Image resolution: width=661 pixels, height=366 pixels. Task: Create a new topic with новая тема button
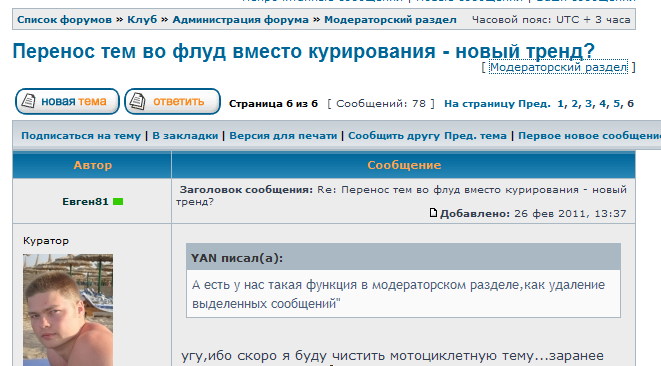point(67,101)
